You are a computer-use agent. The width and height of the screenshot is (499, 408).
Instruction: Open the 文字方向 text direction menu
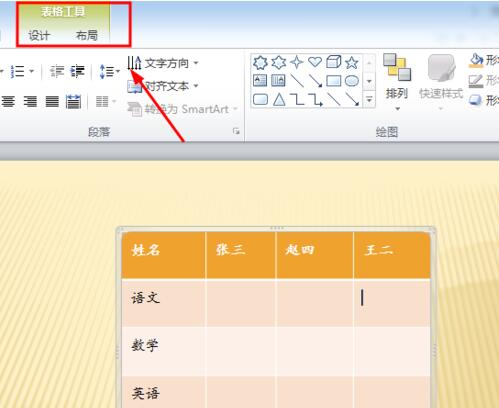[x=163, y=63]
